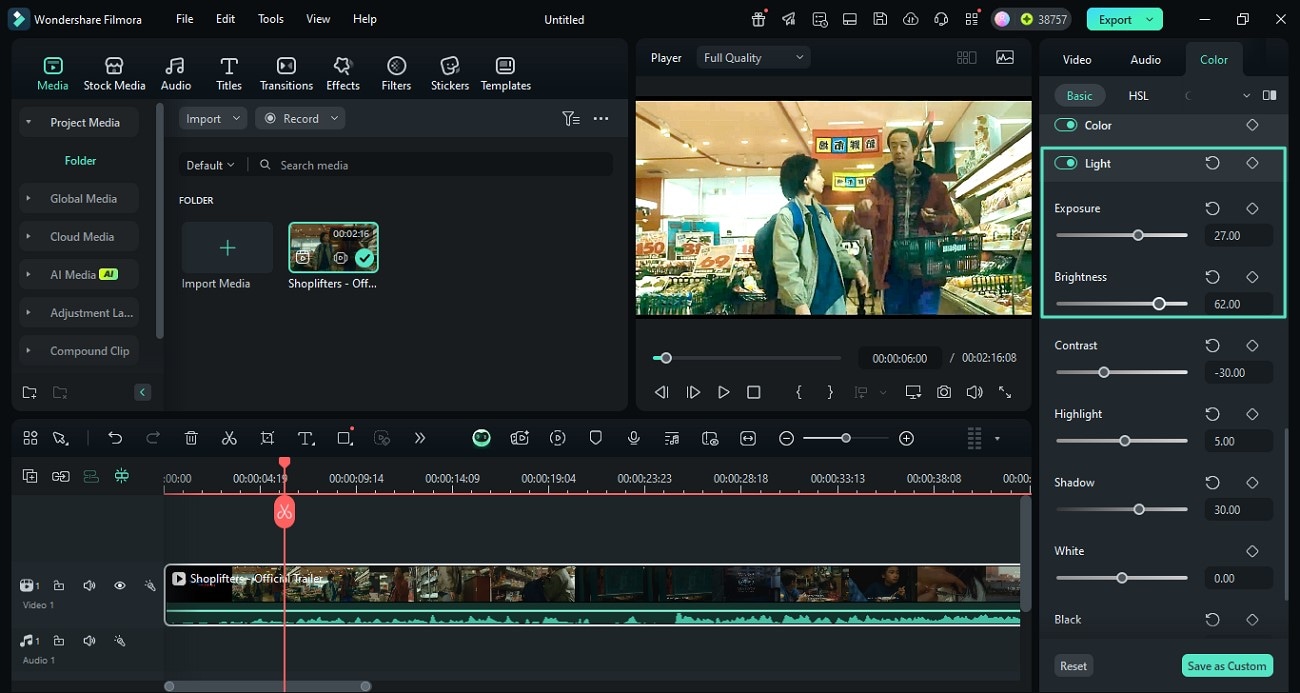Click the player volume speaker icon
1300x693 pixels.
click(x=974, y=392)
